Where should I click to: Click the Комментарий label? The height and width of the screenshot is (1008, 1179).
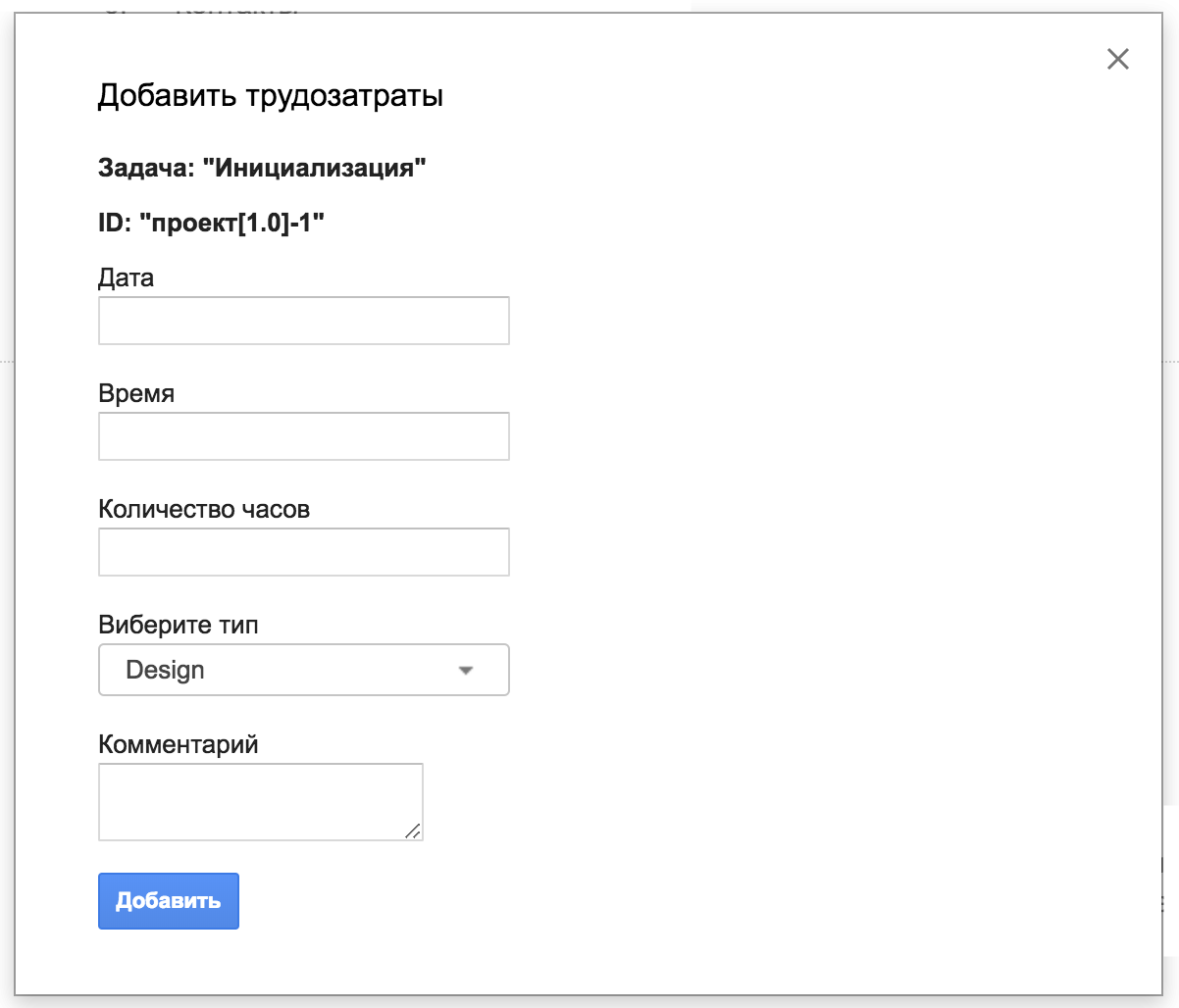coord(179,744)
